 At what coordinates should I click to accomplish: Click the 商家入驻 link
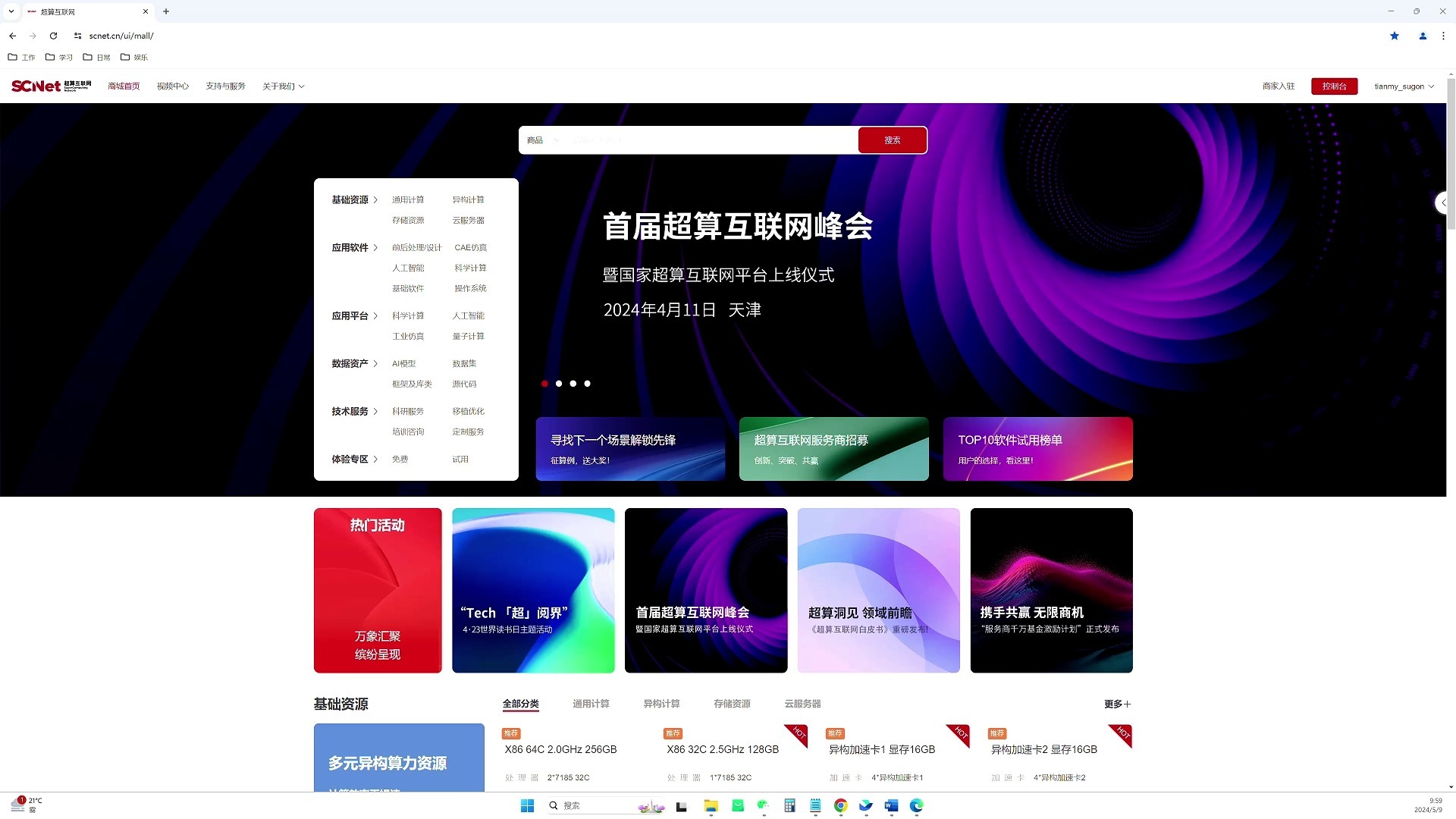coord(1279,86)
